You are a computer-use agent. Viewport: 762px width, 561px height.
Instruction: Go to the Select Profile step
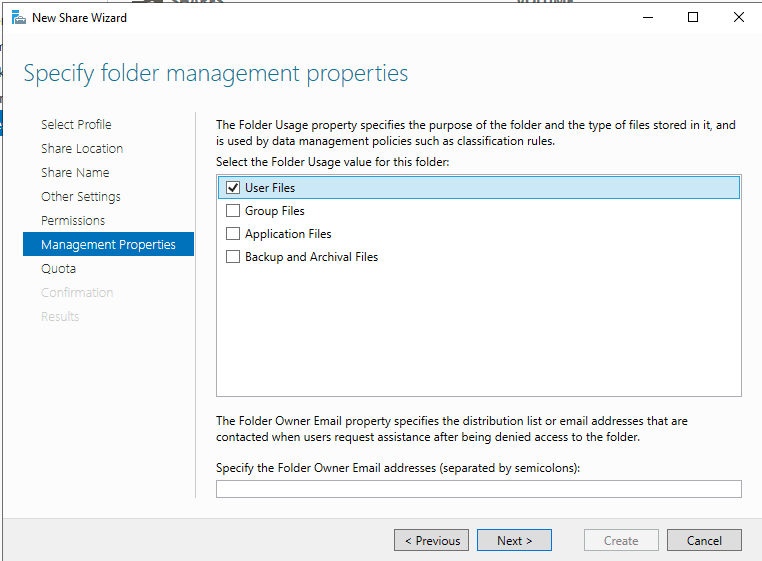(76, 125)
